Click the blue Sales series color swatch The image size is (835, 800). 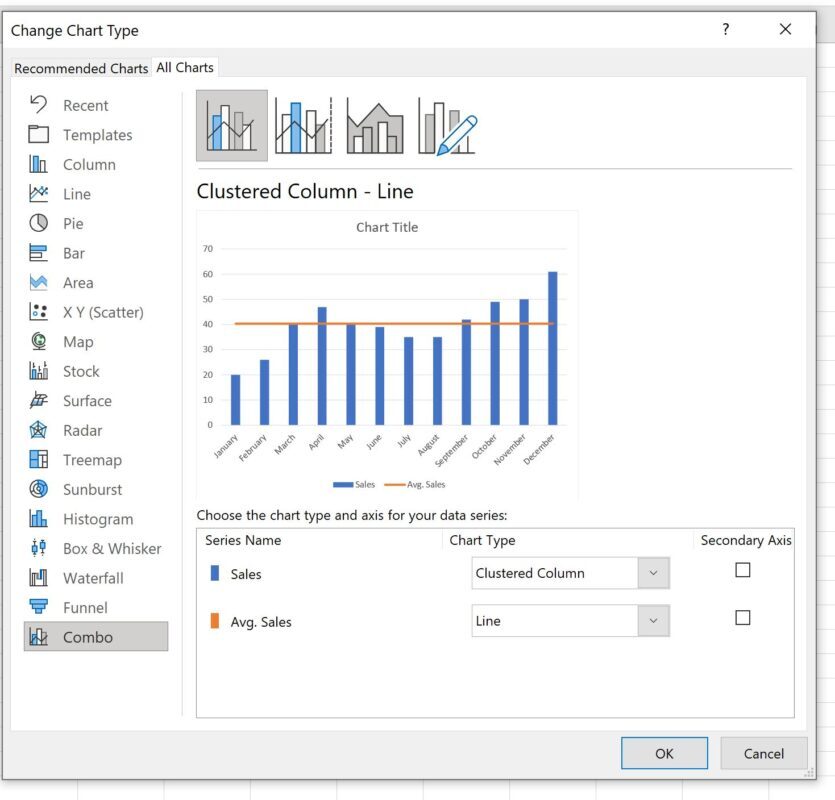[215, 573]
